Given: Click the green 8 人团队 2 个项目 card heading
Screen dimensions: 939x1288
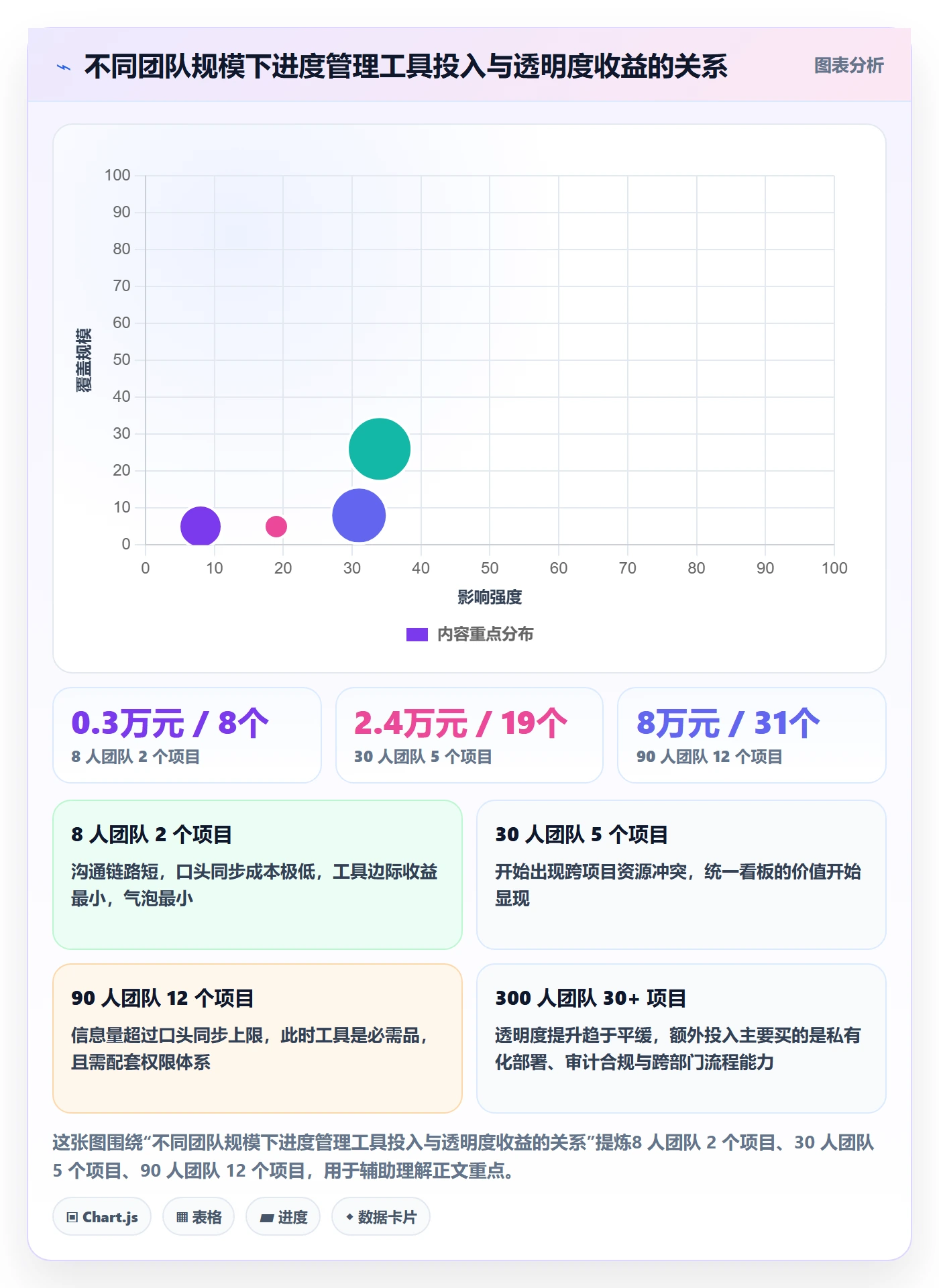Looking at the screenshot, I should coord(152,835).
